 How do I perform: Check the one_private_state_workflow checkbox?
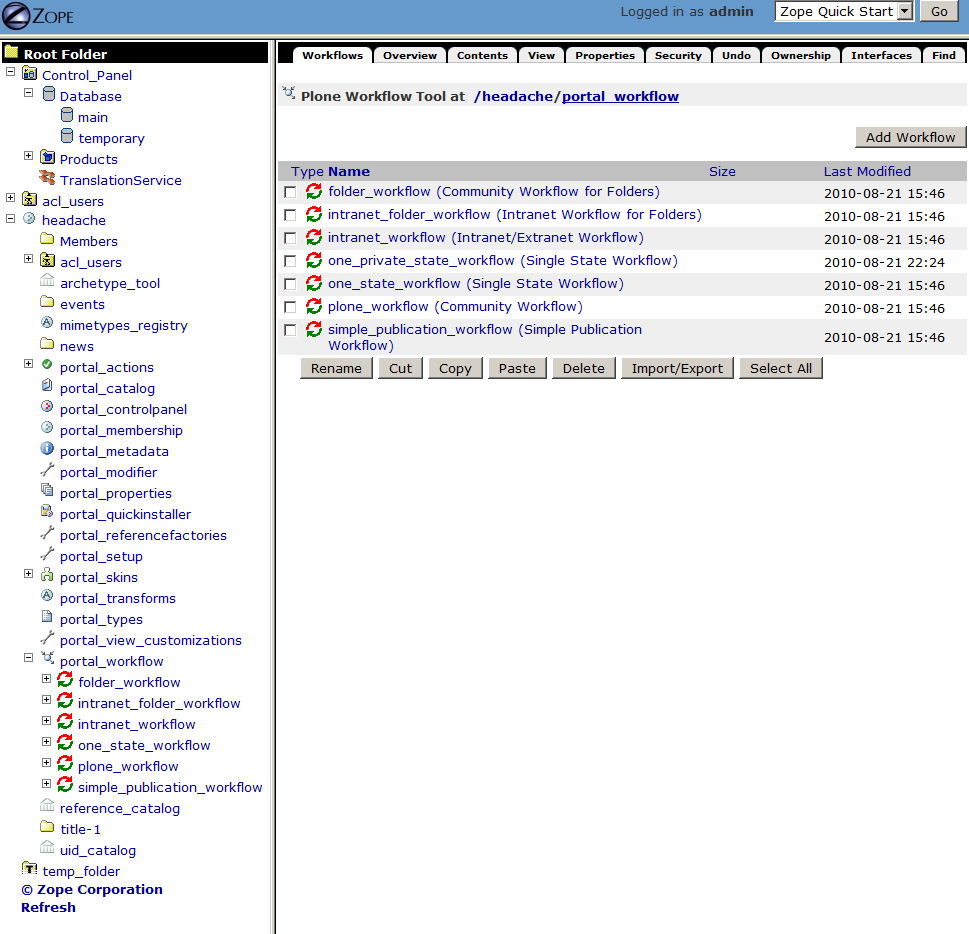click(x=290, y=261)
